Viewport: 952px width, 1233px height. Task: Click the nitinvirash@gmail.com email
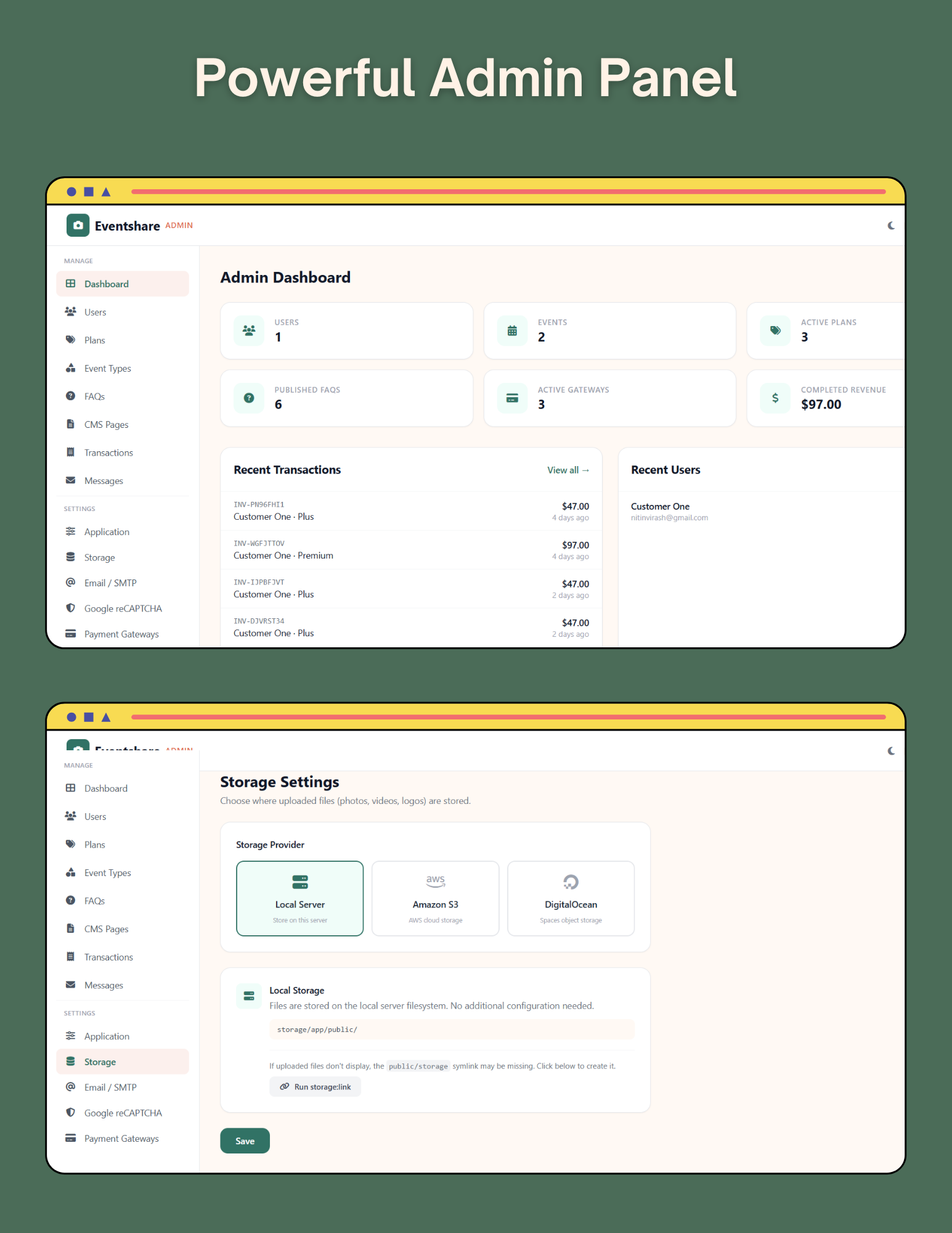669,518
